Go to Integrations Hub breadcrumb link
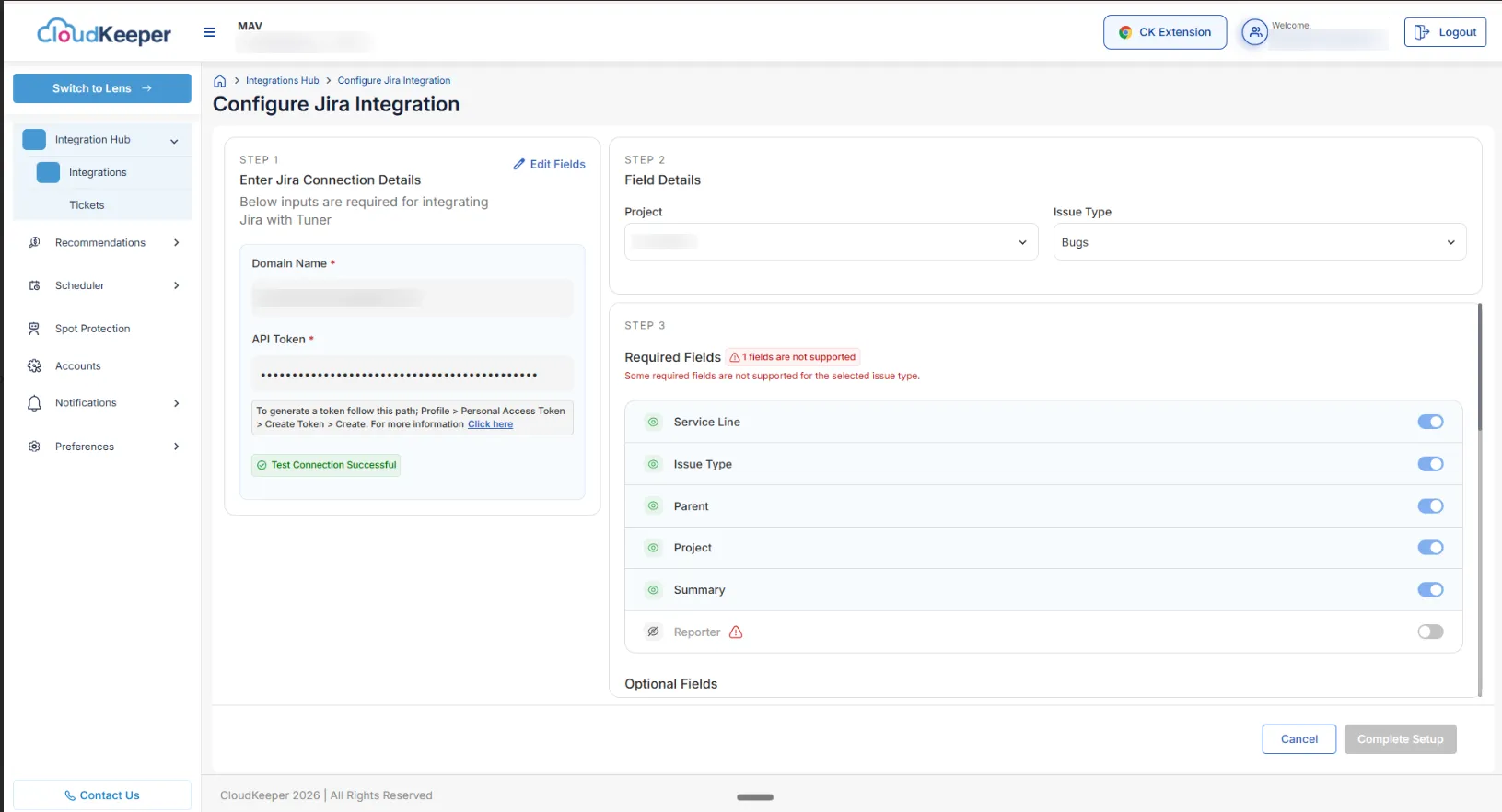1502x812 pixels. tap(283, 81)
